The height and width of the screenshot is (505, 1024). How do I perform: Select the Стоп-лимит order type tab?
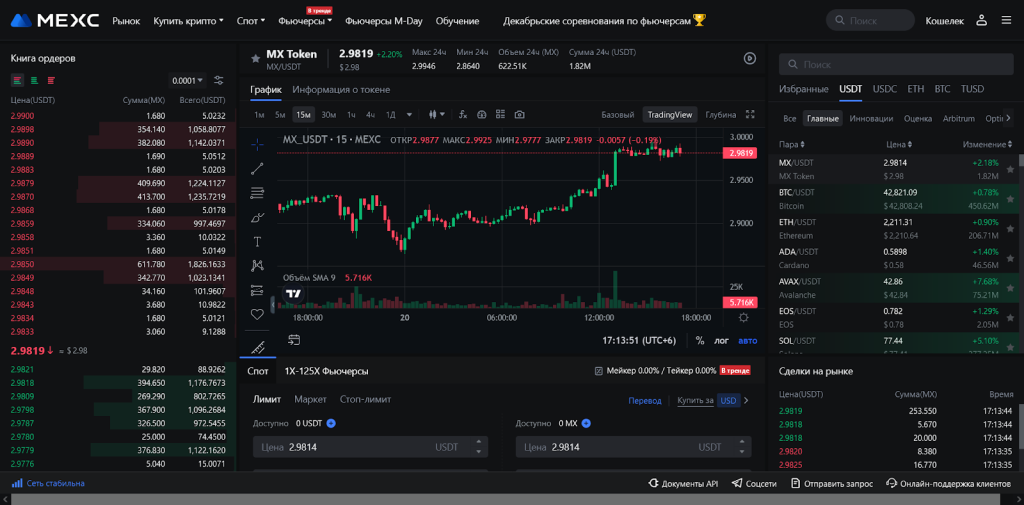[x=365, y=399]
